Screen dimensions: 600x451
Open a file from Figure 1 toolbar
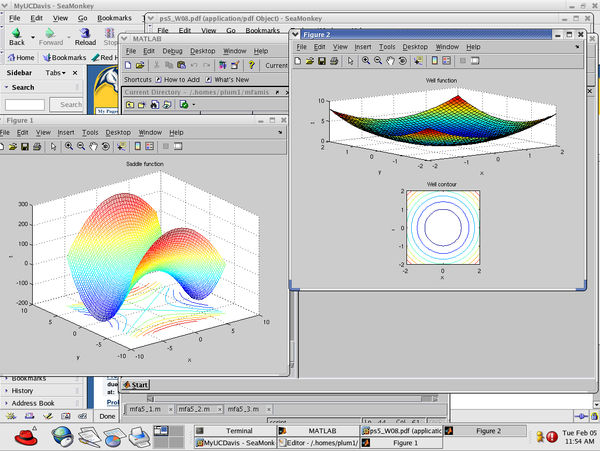click(x=13, y=147)
